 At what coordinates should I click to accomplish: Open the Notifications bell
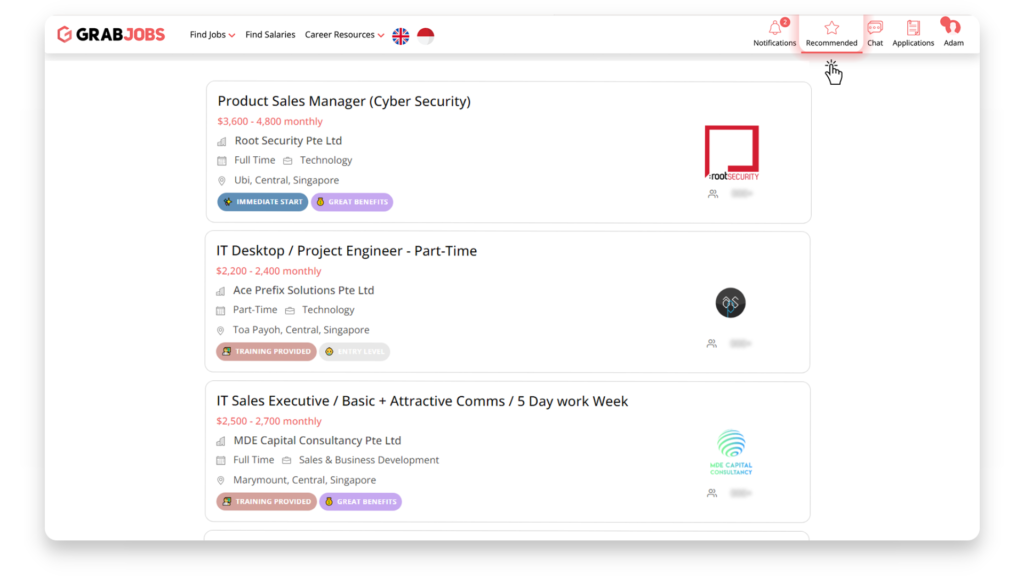775,33
